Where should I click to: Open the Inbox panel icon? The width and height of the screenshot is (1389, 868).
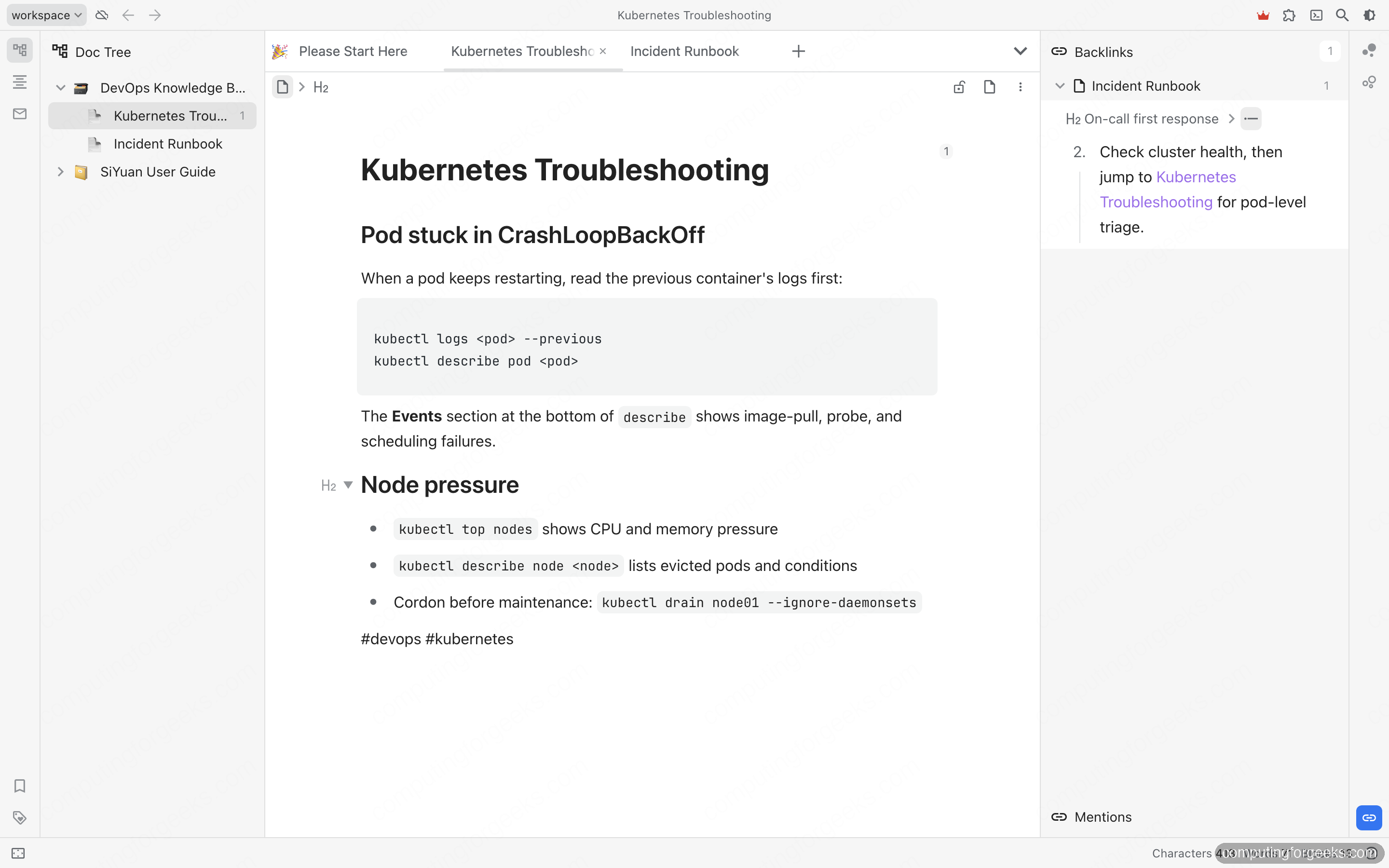coord(19,114)
